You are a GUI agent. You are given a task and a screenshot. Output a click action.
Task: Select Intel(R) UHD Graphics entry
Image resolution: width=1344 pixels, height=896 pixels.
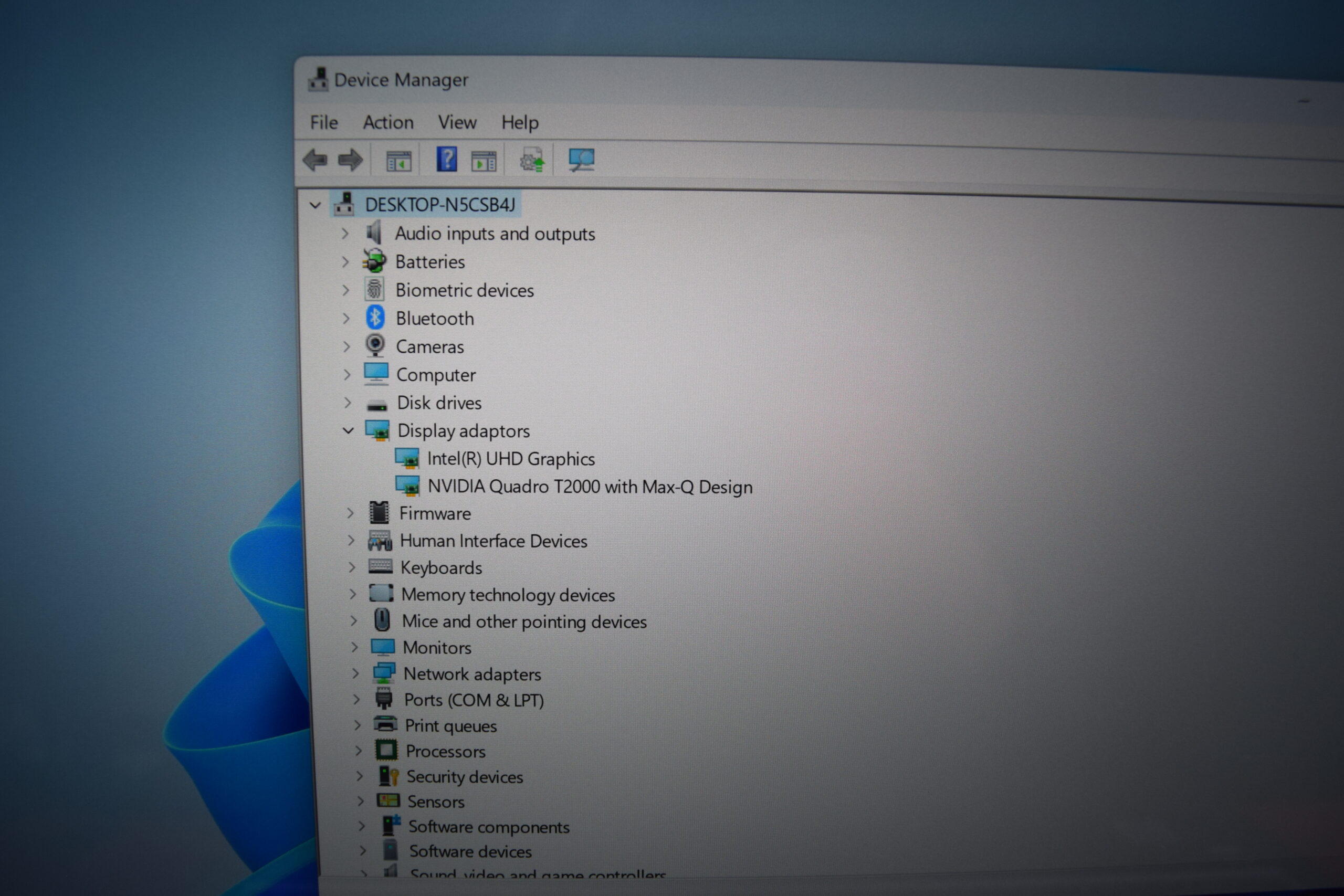[511, 459]
